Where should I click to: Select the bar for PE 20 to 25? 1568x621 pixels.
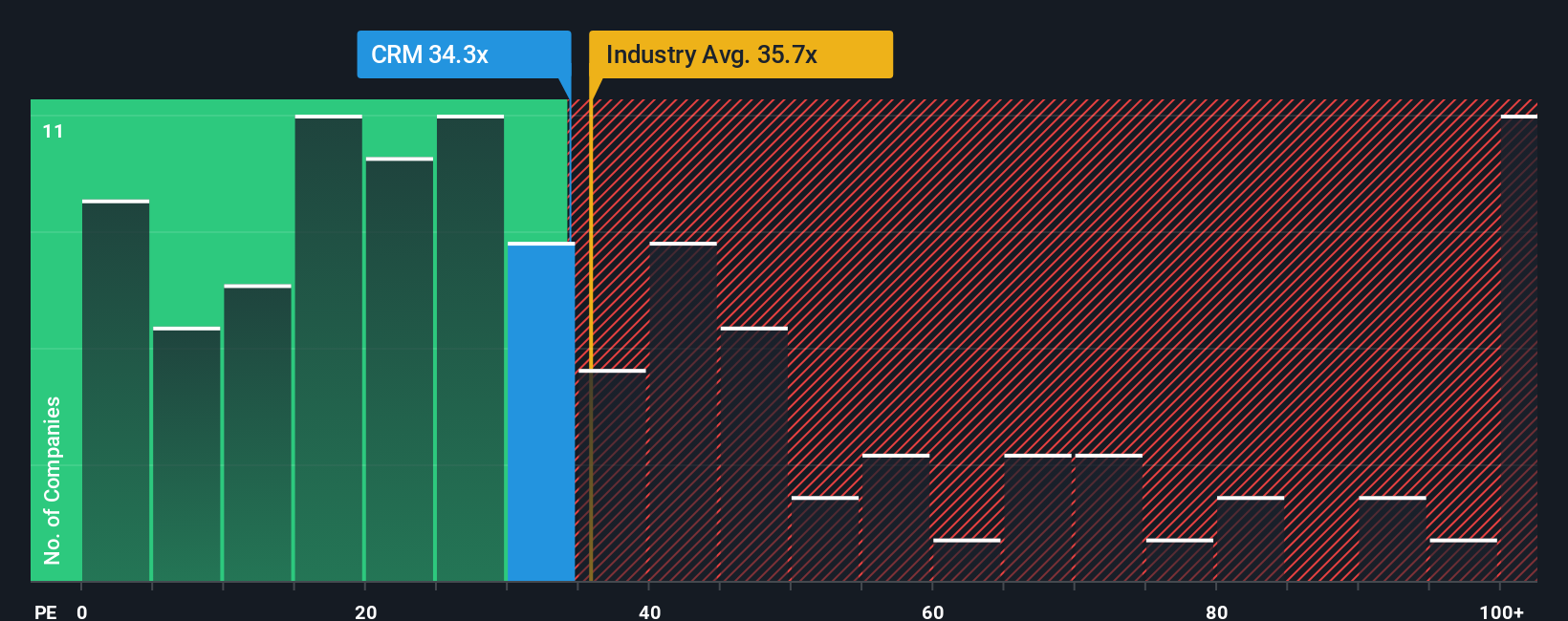tap(400, 369)
